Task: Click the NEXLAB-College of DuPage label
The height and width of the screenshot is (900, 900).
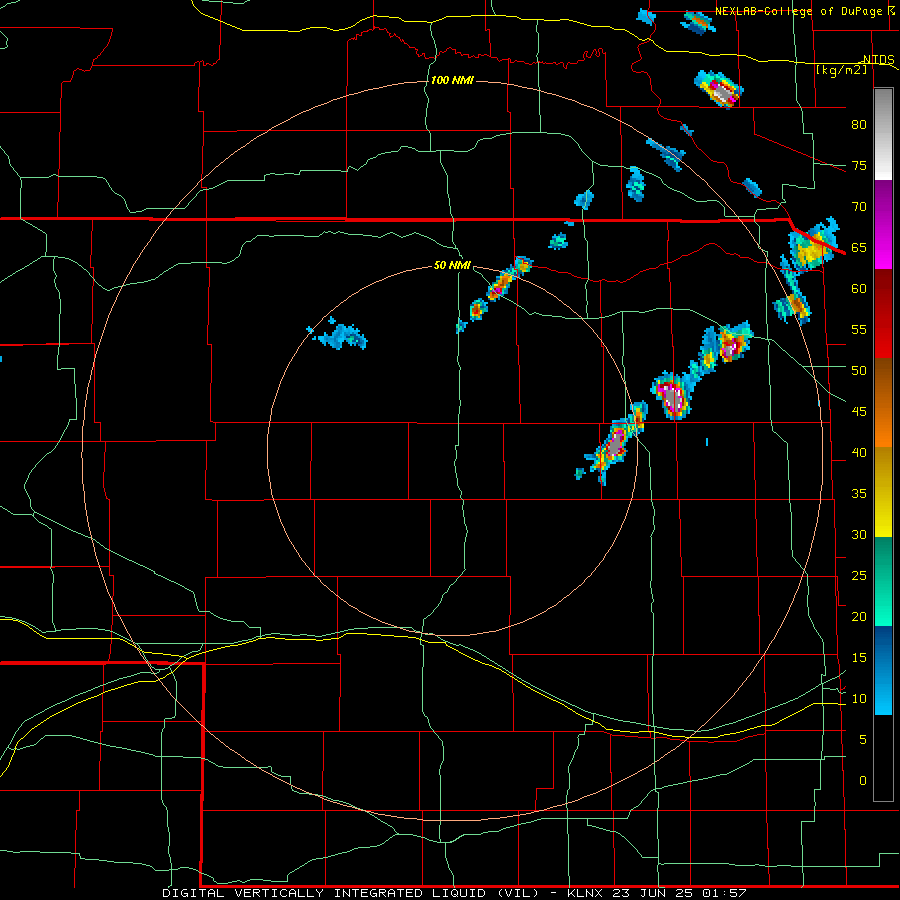Action: tap(800, 11)
